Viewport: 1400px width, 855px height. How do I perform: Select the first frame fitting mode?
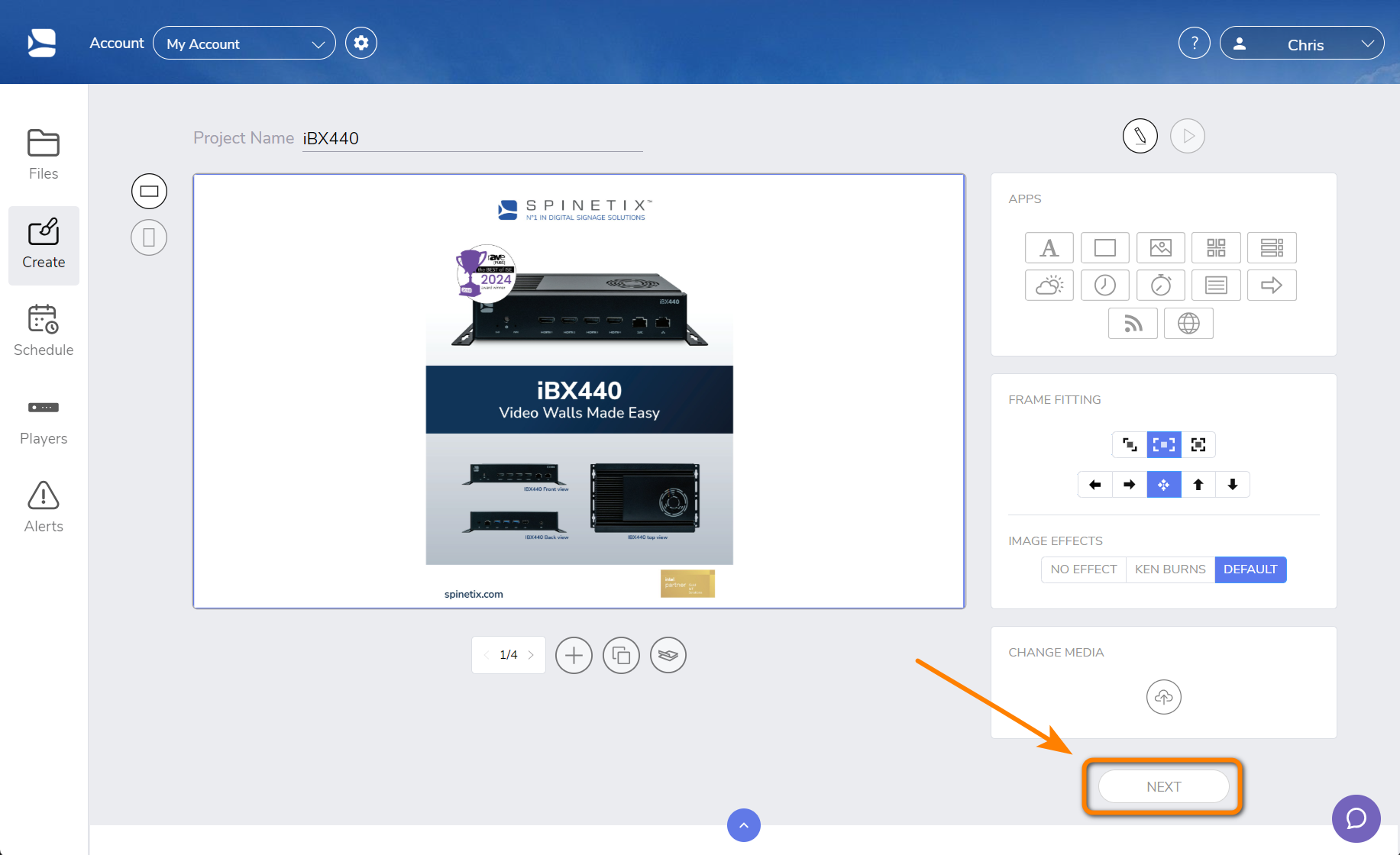1130,444
